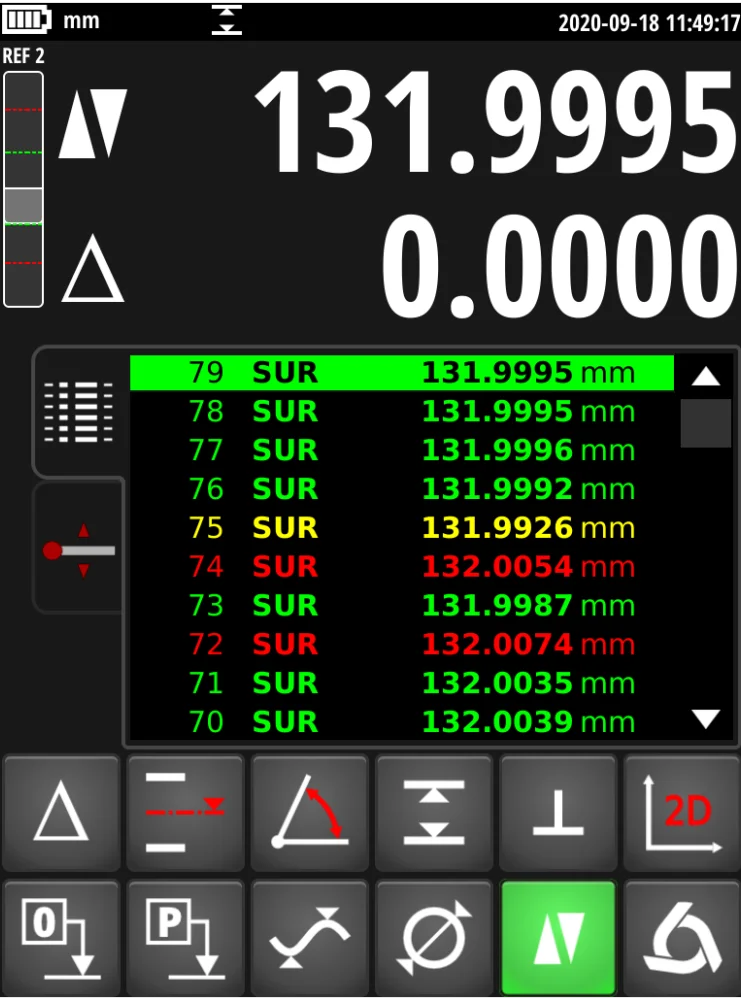The image size is (741, 1000).
Task: Select red row 72 SUR 132.0074 mm
Action: coord(402,644)
